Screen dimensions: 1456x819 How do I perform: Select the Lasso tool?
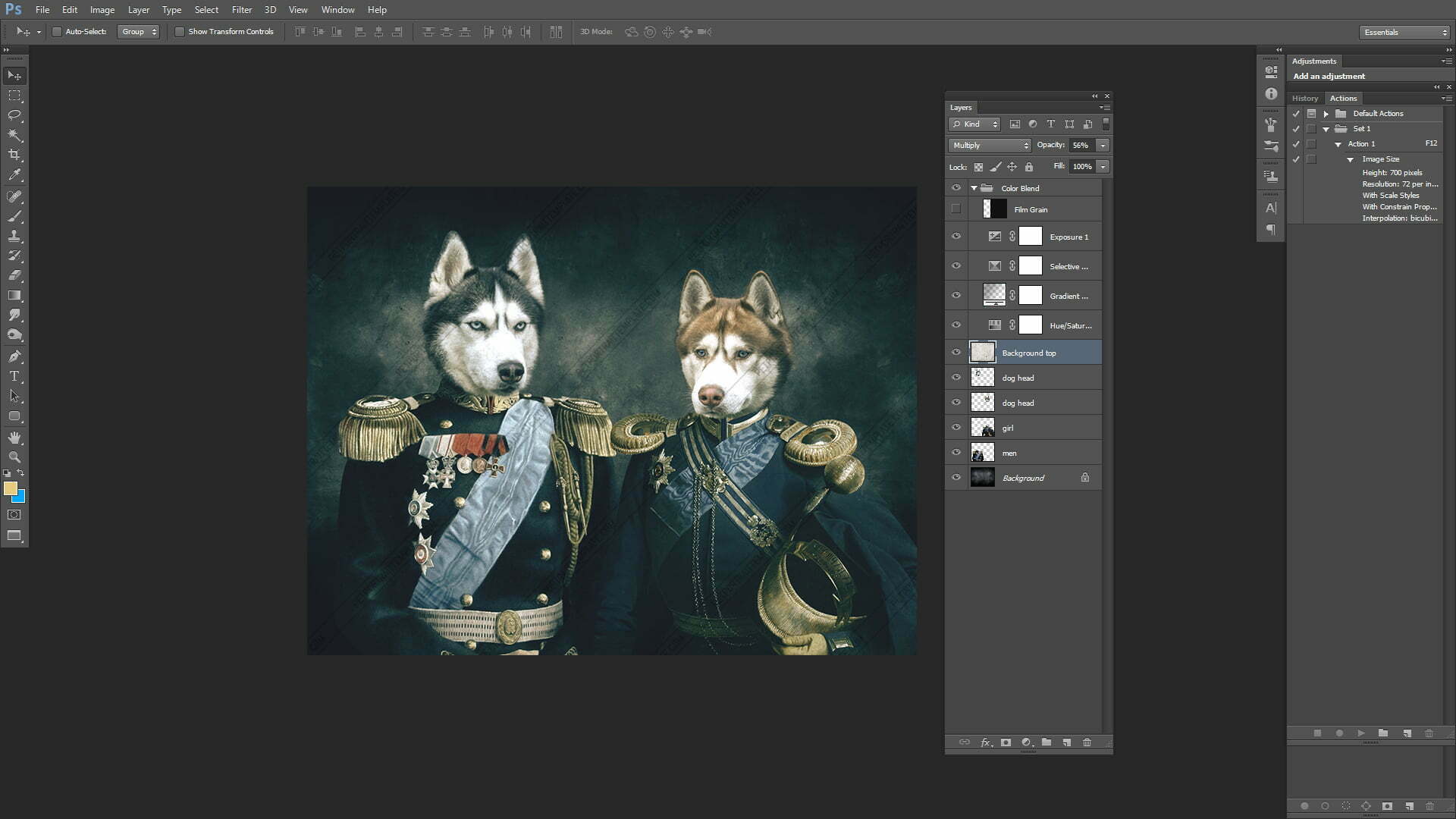pos(14,115)
